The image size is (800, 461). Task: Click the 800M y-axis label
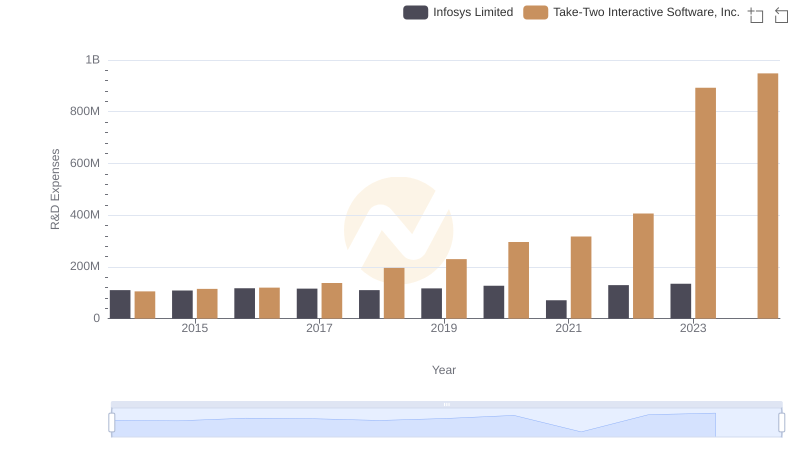tap(85, 111)
